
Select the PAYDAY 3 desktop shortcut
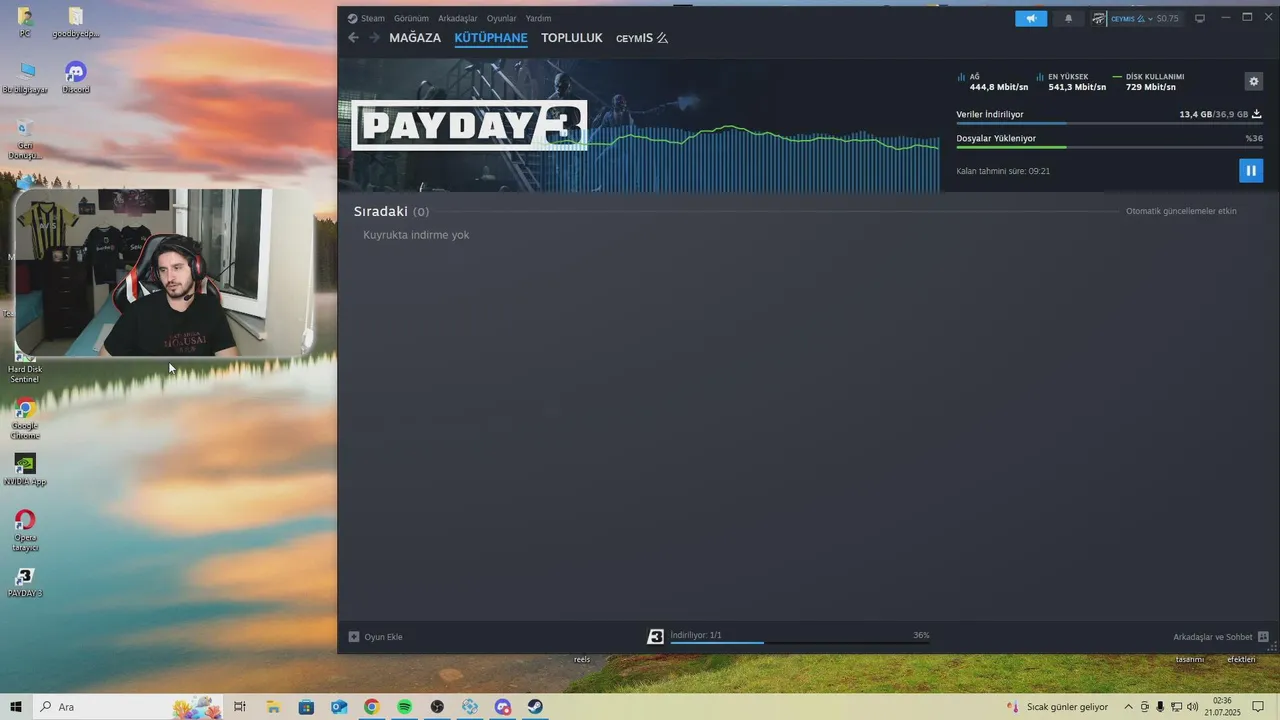[25, 582]
